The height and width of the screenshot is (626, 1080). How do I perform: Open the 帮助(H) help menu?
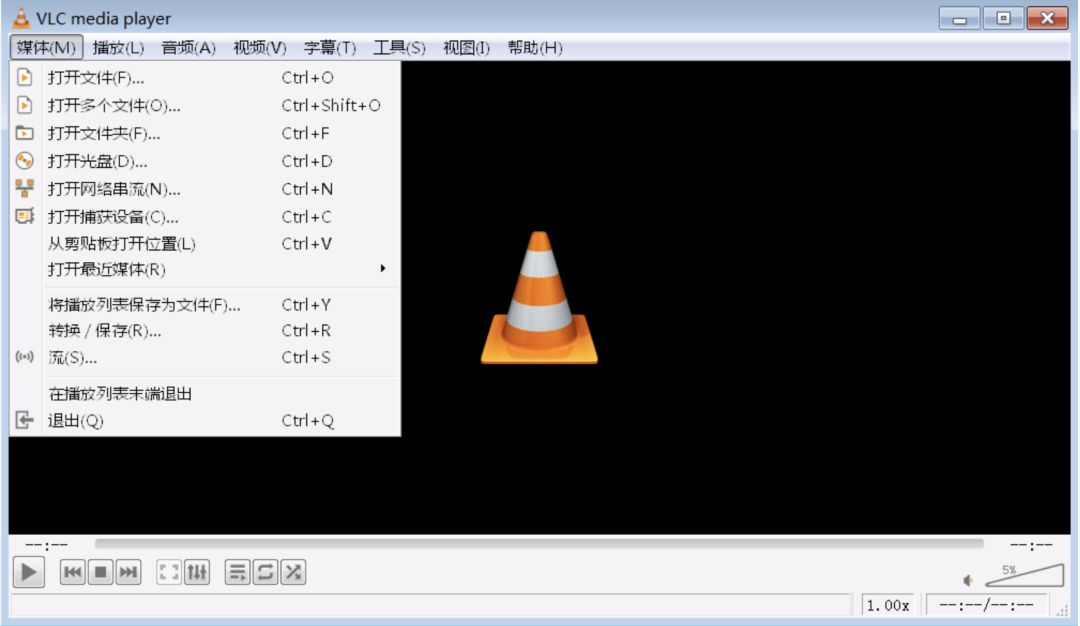pyautogui.click(x=535, y=48)
